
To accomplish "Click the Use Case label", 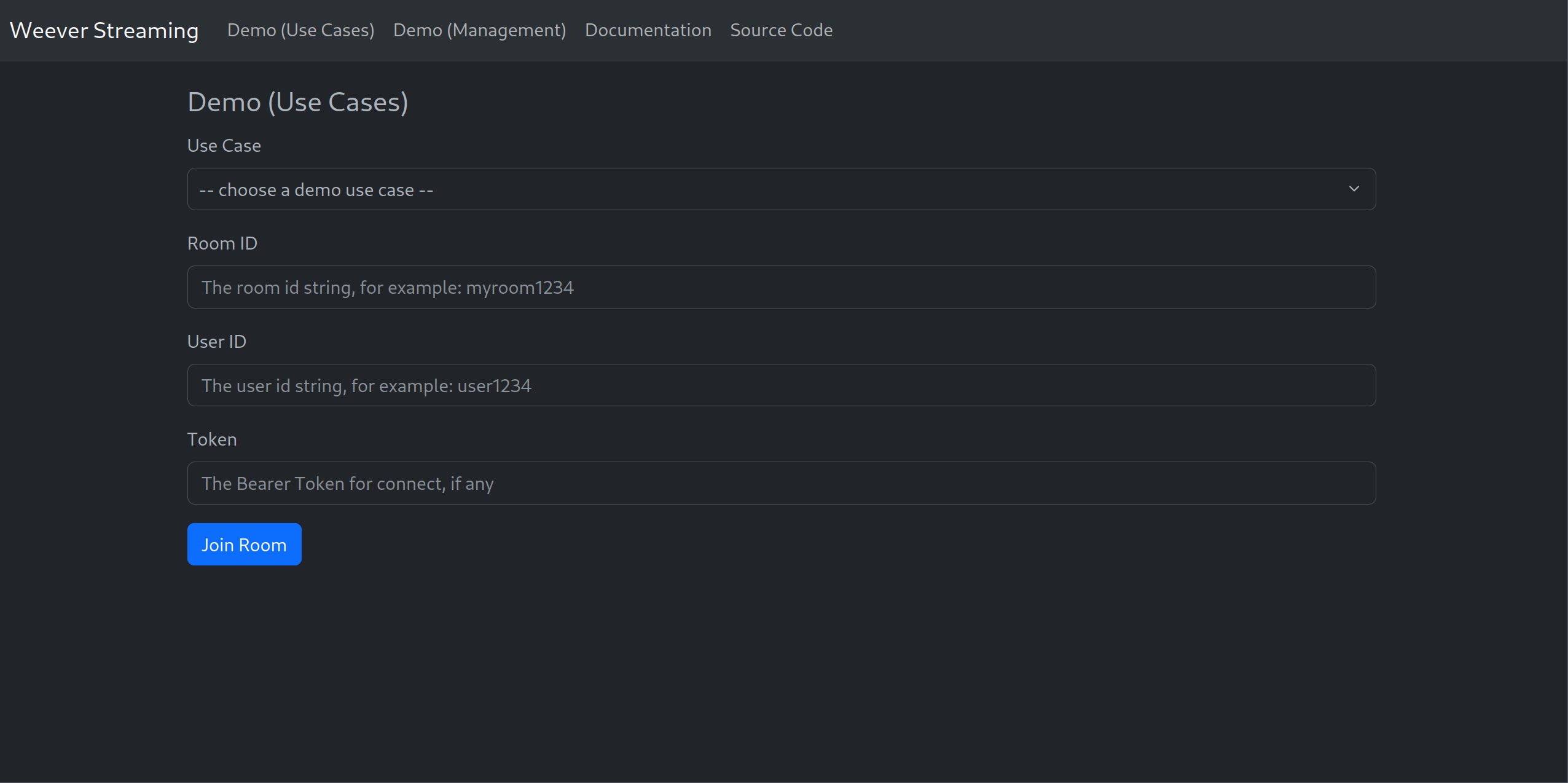I will click(x=224, y=145).
